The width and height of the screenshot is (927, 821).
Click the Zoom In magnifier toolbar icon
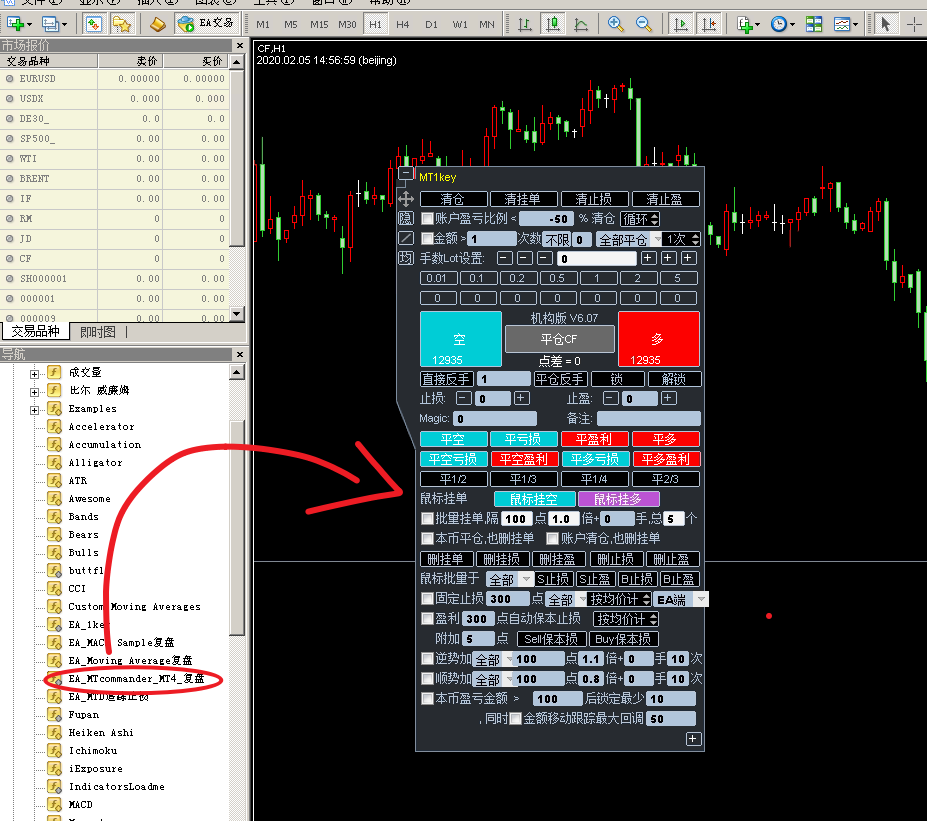616,23
